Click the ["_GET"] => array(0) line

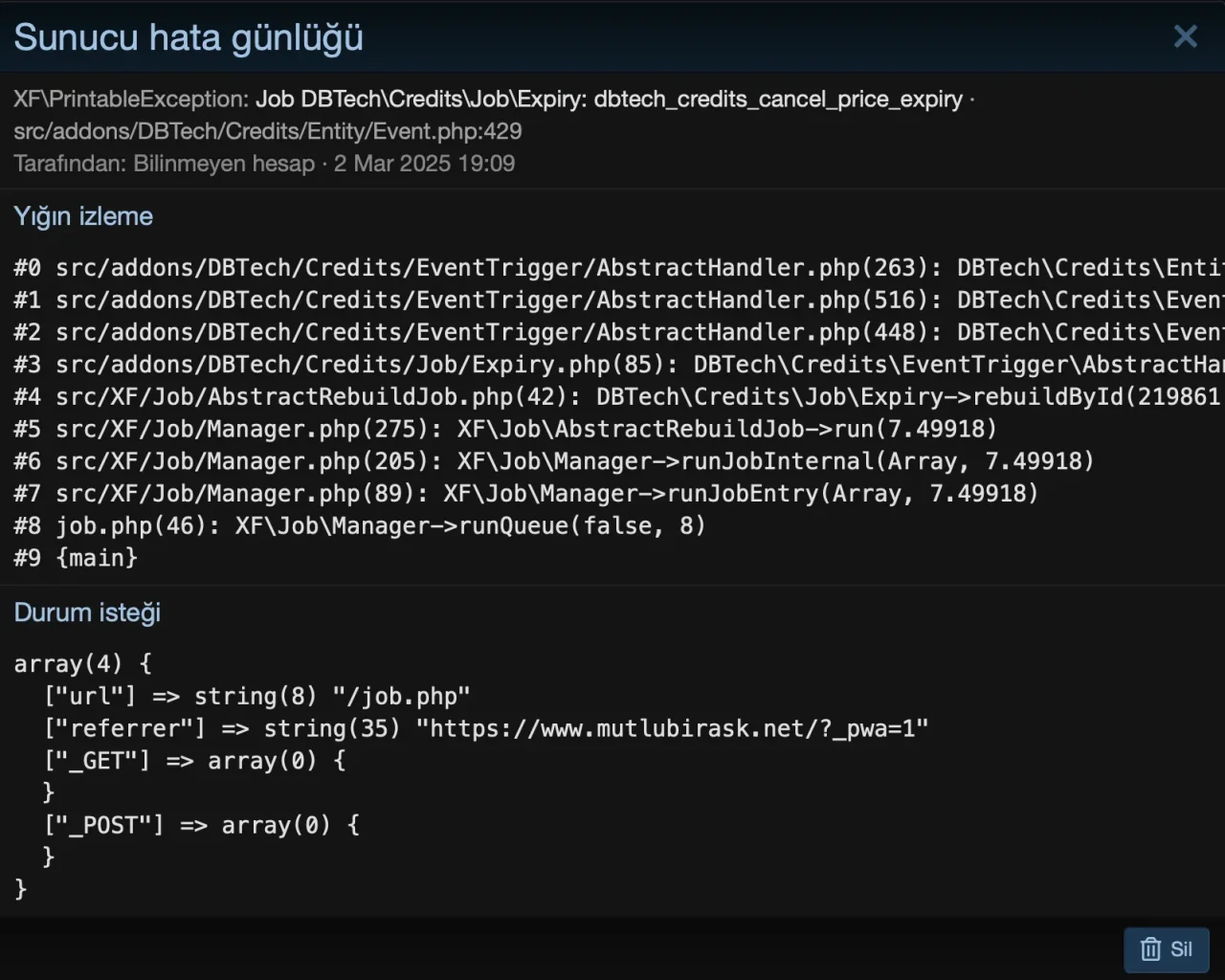195,761
